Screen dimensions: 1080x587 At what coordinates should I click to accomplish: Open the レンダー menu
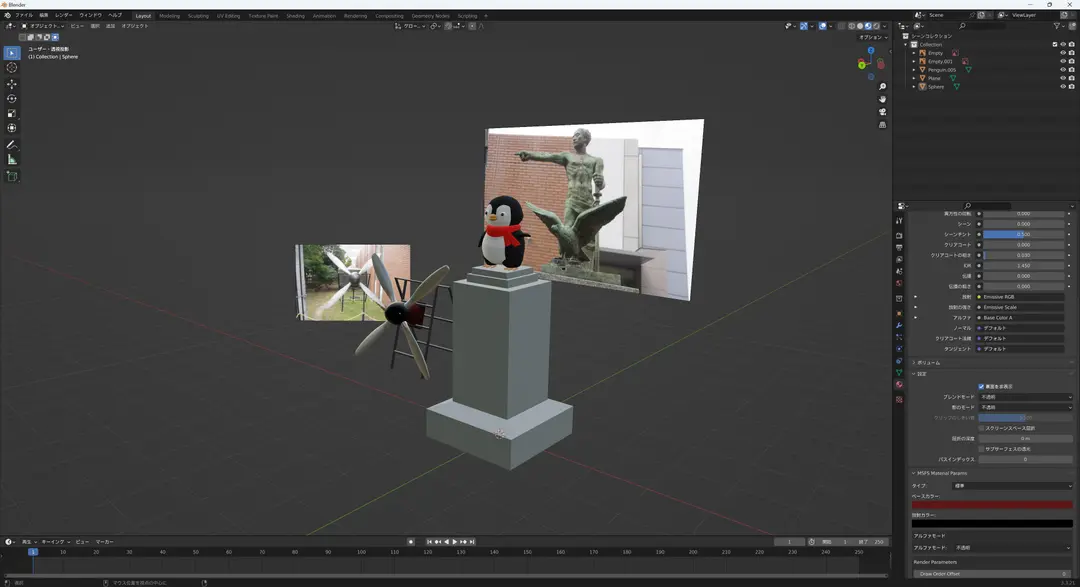point(63,15)
